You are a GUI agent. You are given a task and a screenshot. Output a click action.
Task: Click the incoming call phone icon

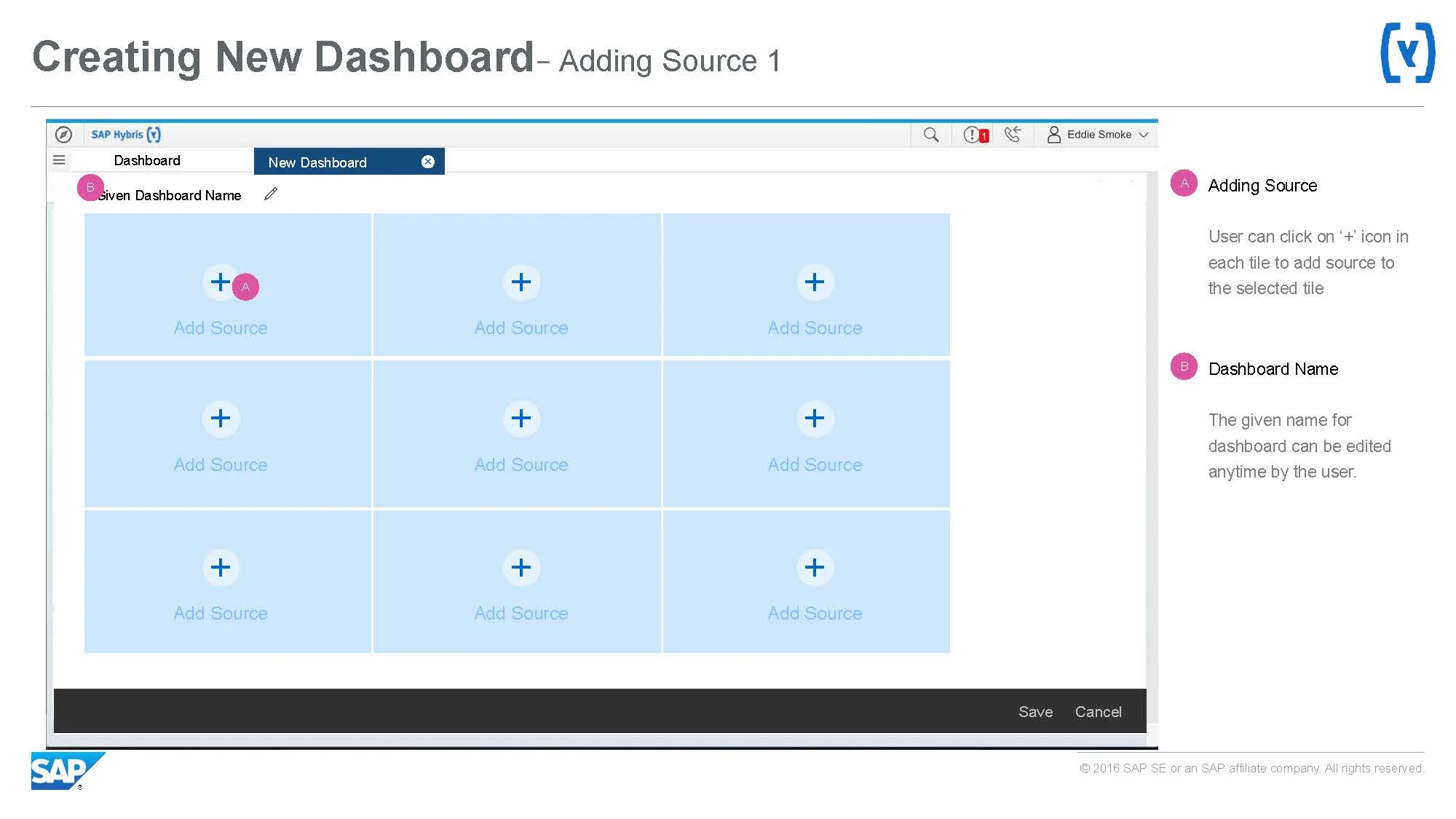[x=1013, y=134]
